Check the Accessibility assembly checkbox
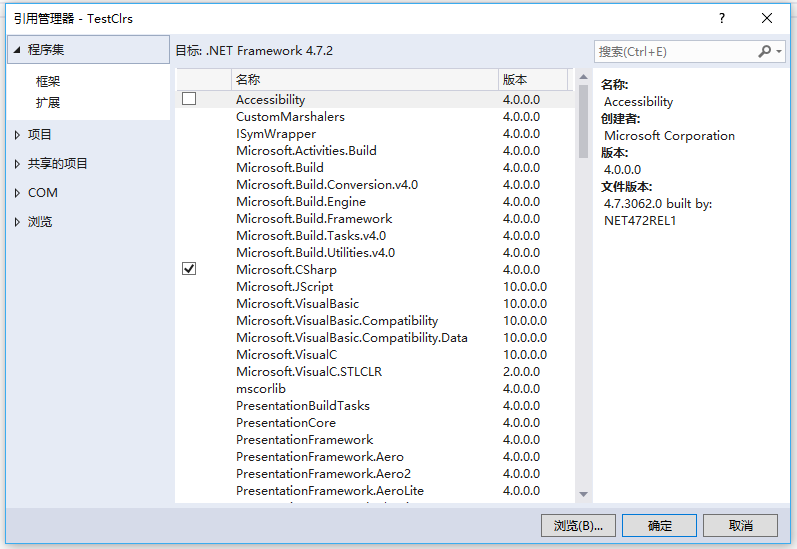Screen dimensions: 797x549 coord(189,99)
